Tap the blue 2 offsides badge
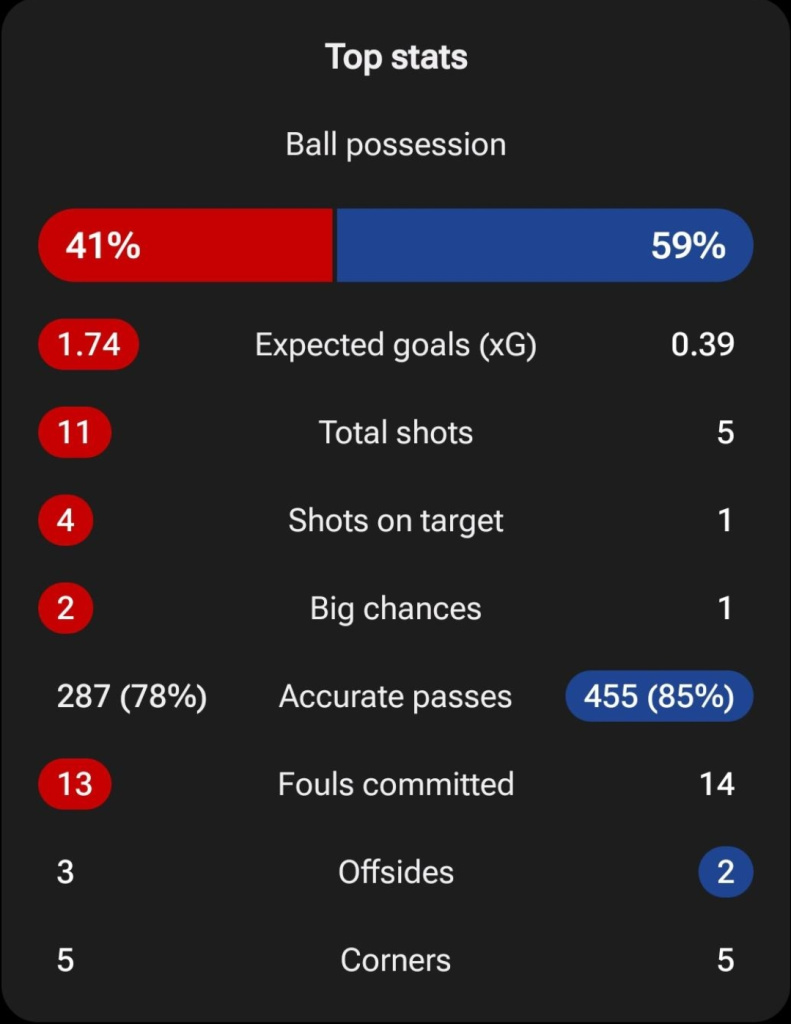791x1024 pixels. (x=726, y=872)
